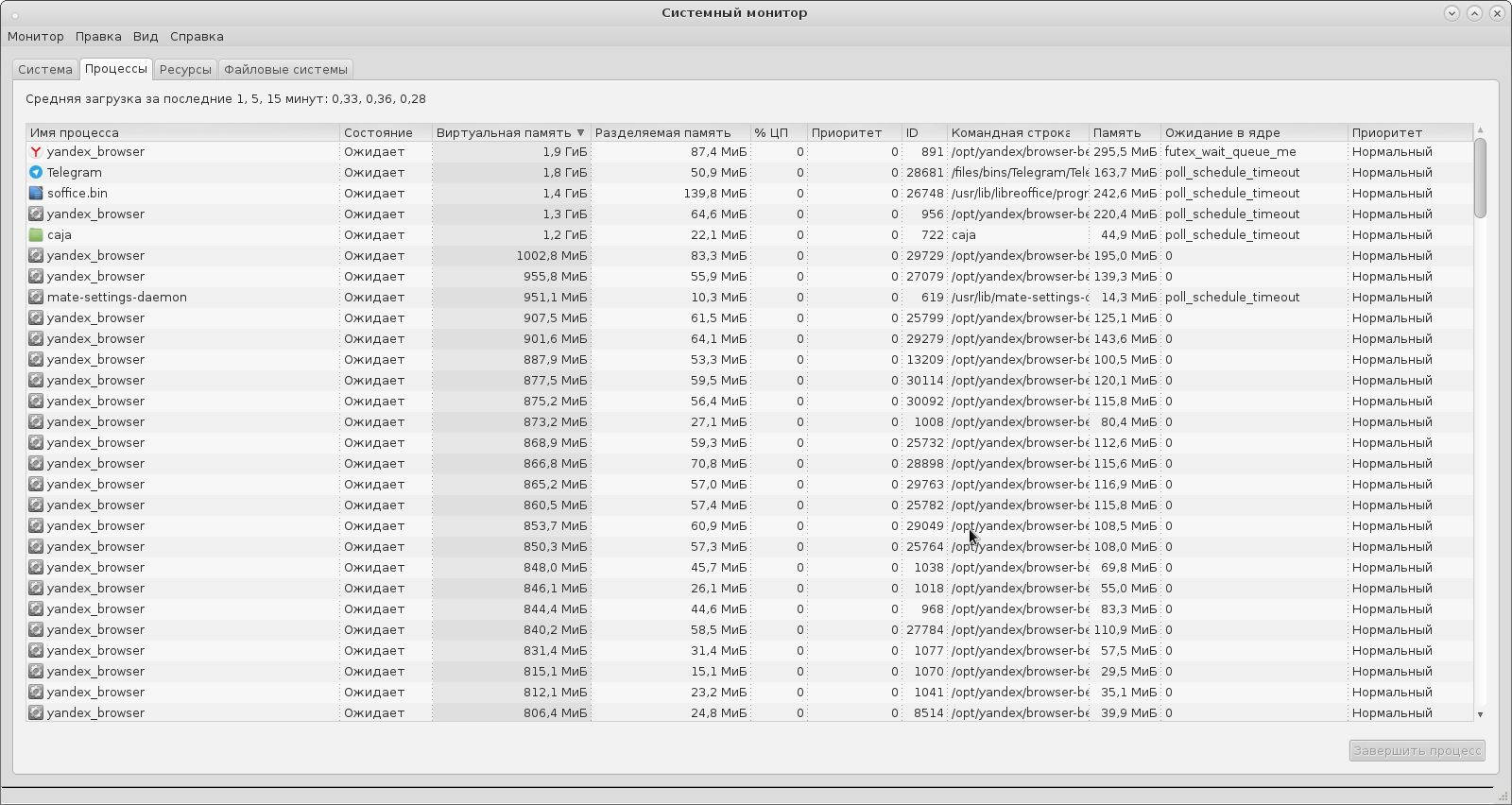Click icon of yandex_browser with ID 25799
Viewport: 1512px width, 805px height.
pos(36,318)
